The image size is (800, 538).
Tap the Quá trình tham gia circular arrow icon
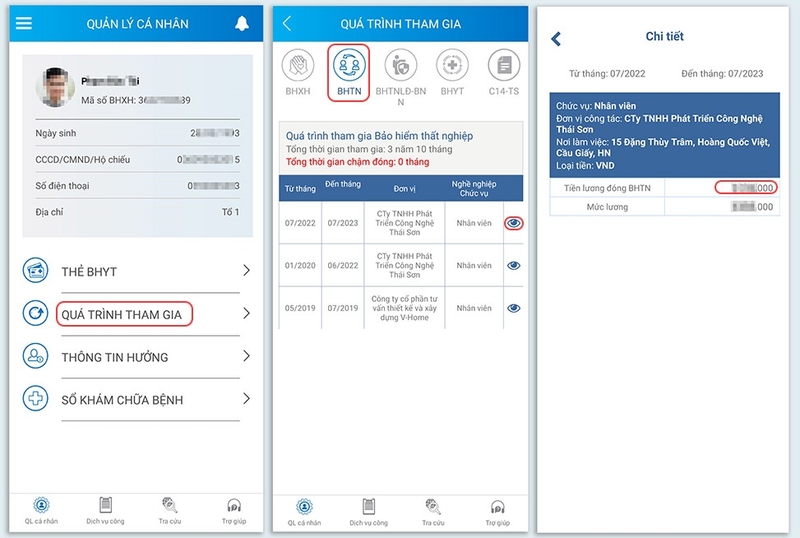point(35,313)
